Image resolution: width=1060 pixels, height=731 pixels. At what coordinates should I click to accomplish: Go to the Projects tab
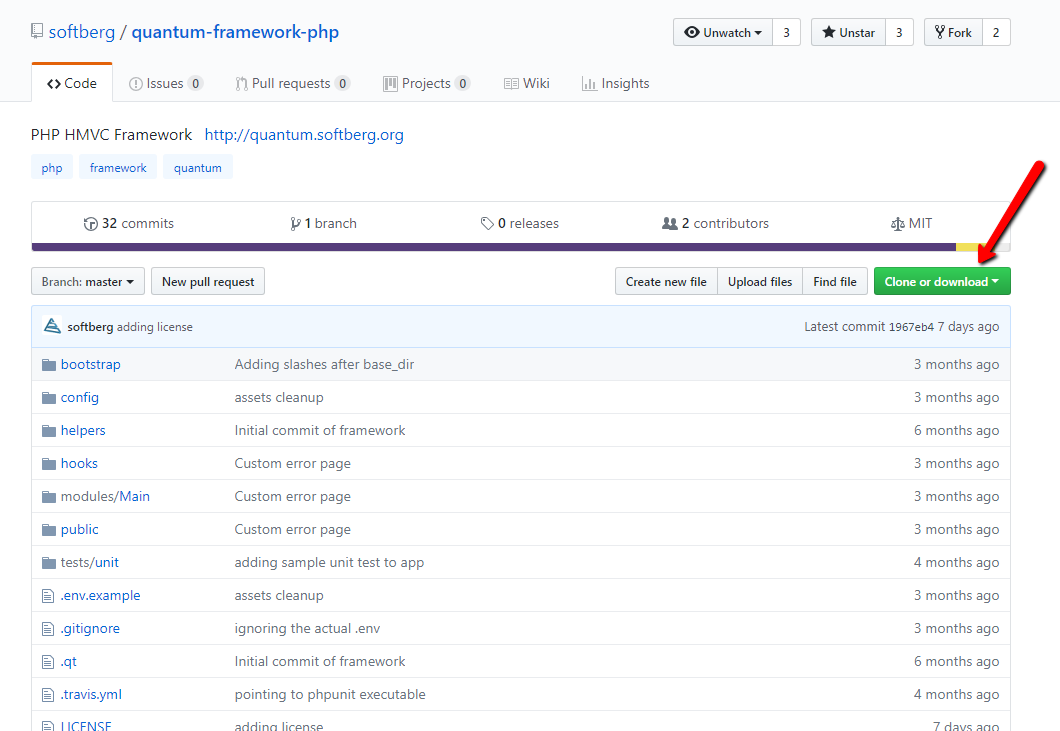coord(426,83)
